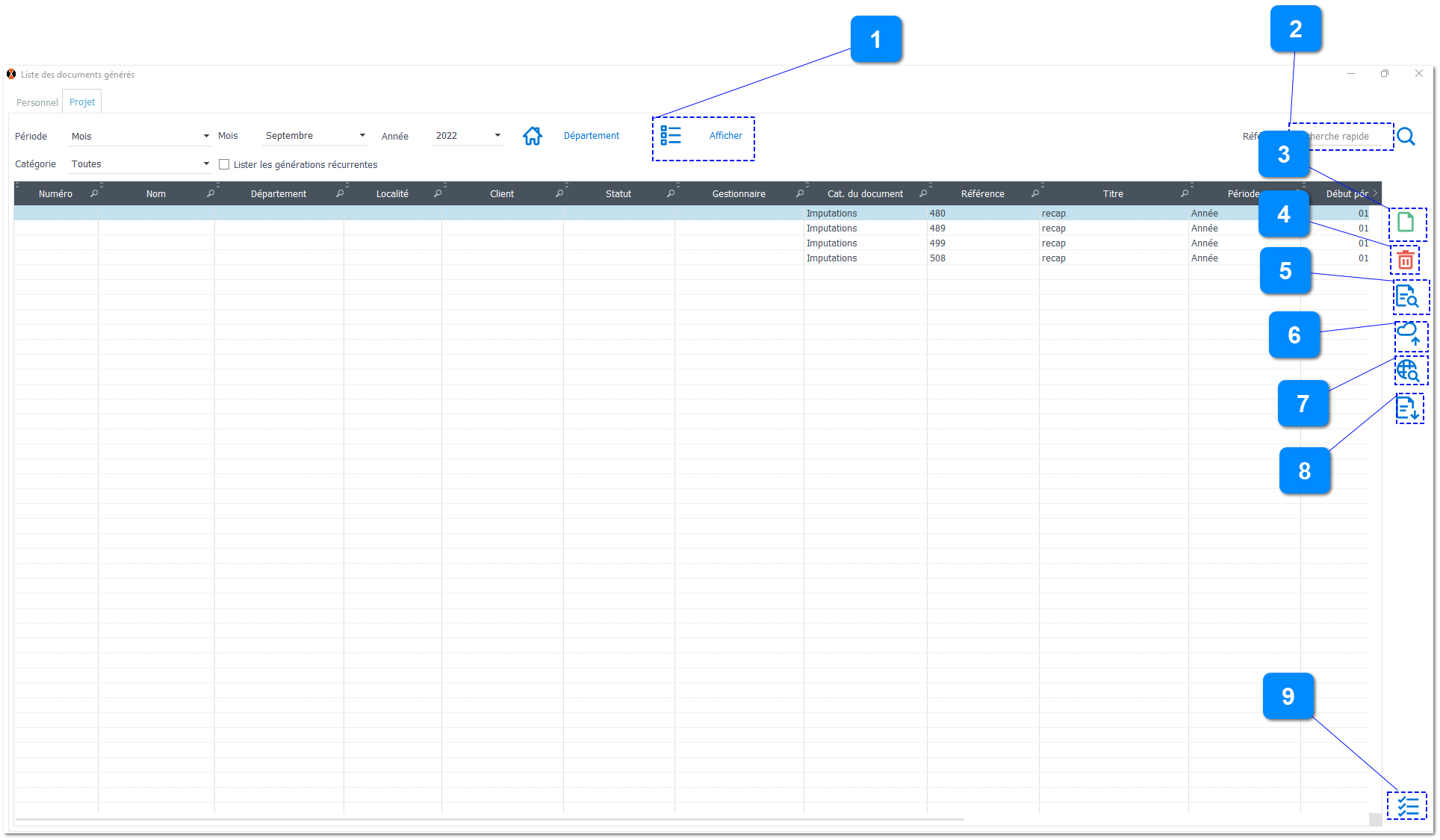Click the red trash delete icon
This screenshot has height=840, width=1440.
[x=1405, y=260]
